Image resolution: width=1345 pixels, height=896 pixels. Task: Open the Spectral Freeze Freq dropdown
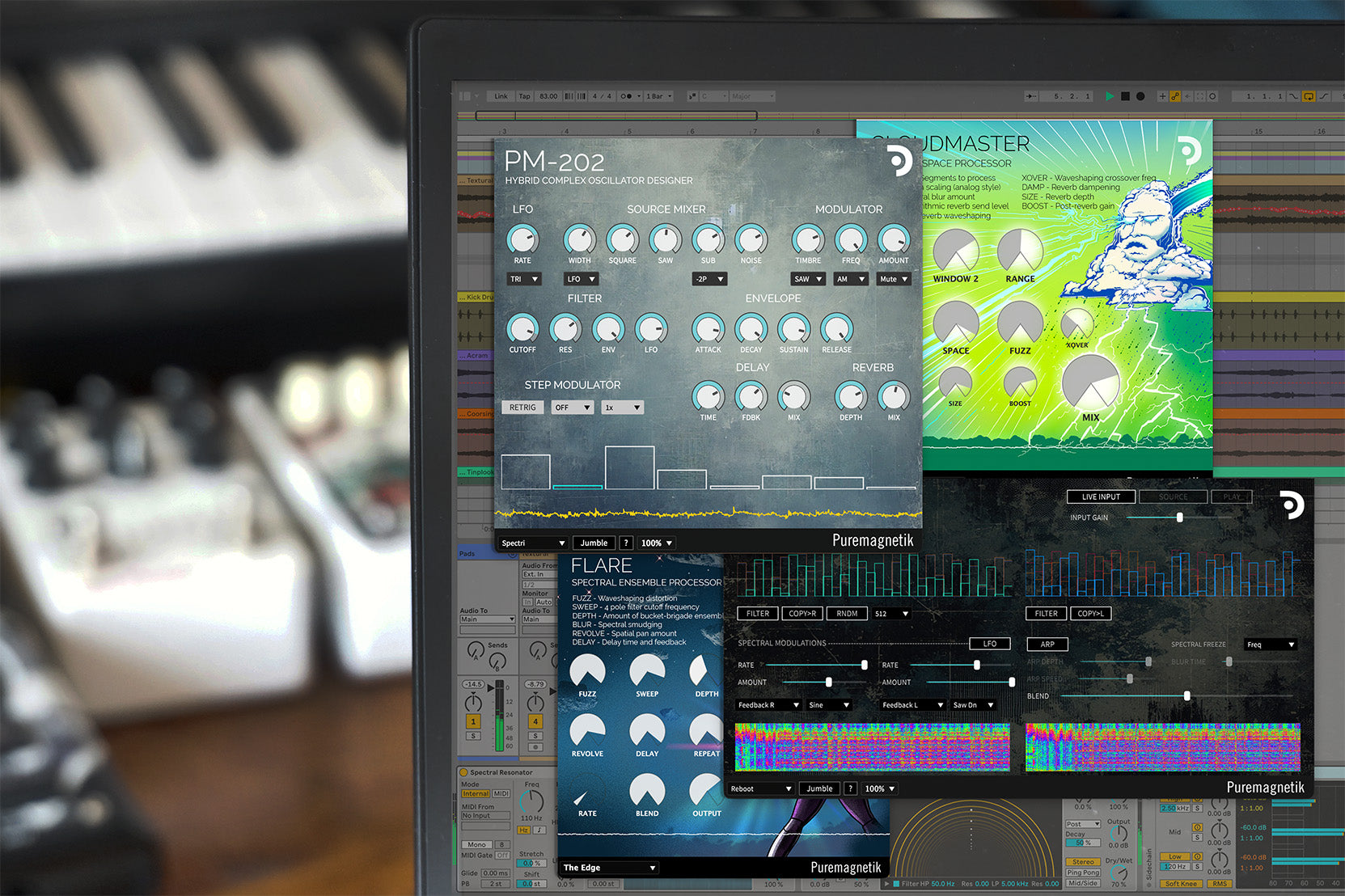coord(1271,645)
